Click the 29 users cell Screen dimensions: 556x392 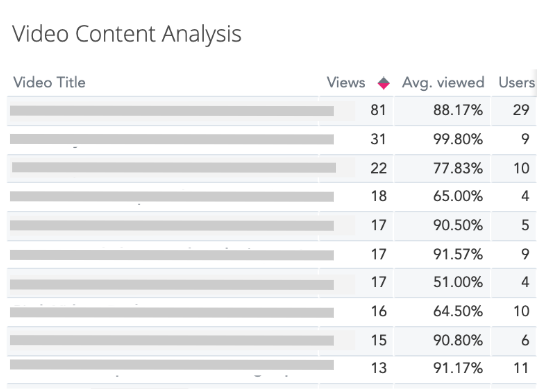click(x=521, y=110)
